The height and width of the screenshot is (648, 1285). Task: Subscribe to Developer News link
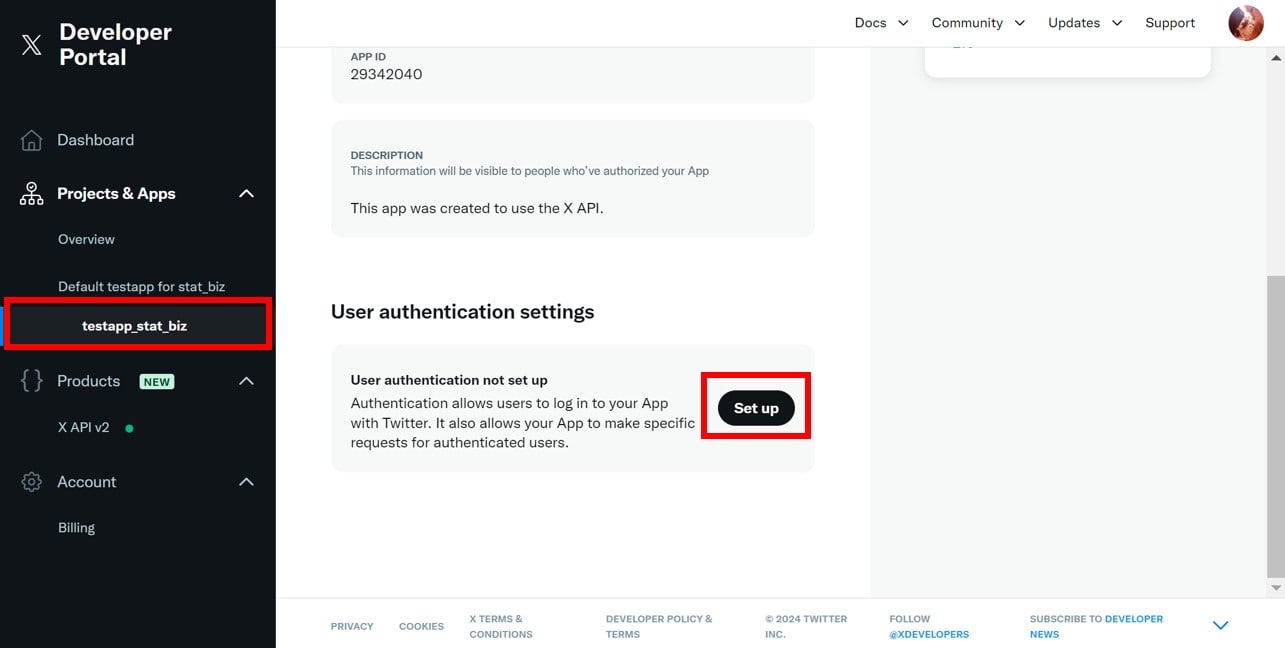(1096, 626)
